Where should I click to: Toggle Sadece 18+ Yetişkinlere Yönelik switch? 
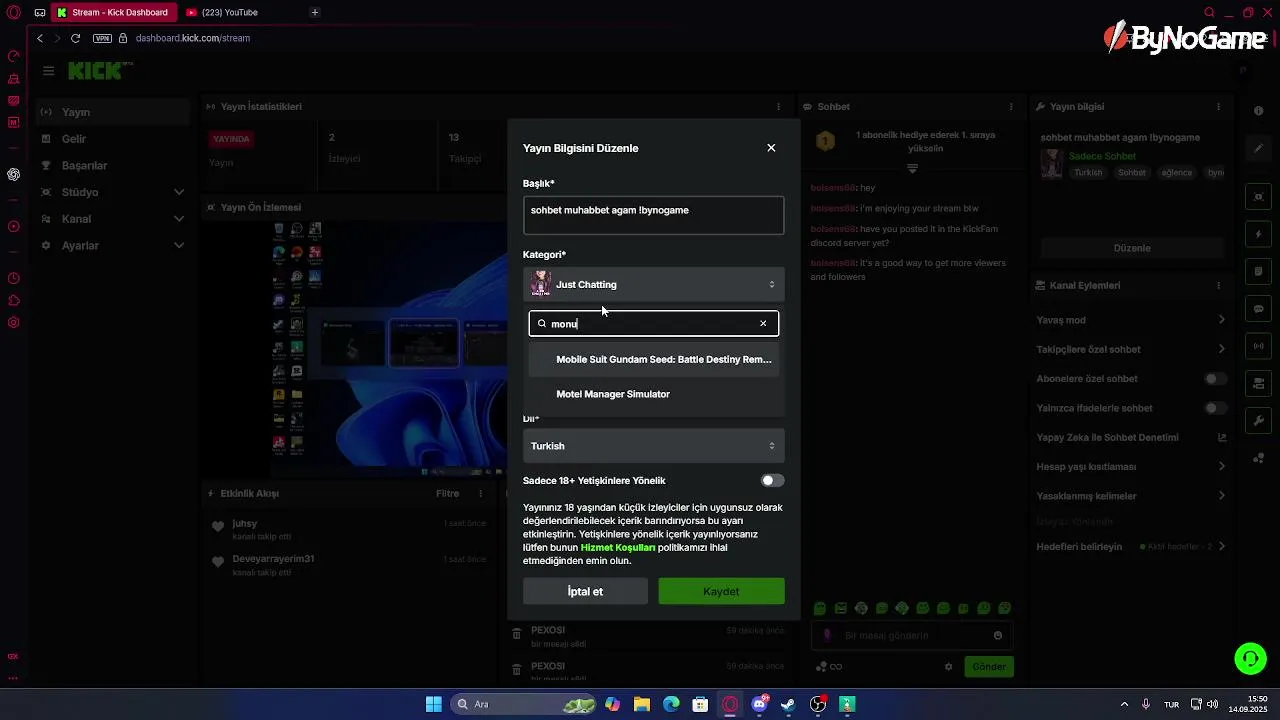point(772,481)
